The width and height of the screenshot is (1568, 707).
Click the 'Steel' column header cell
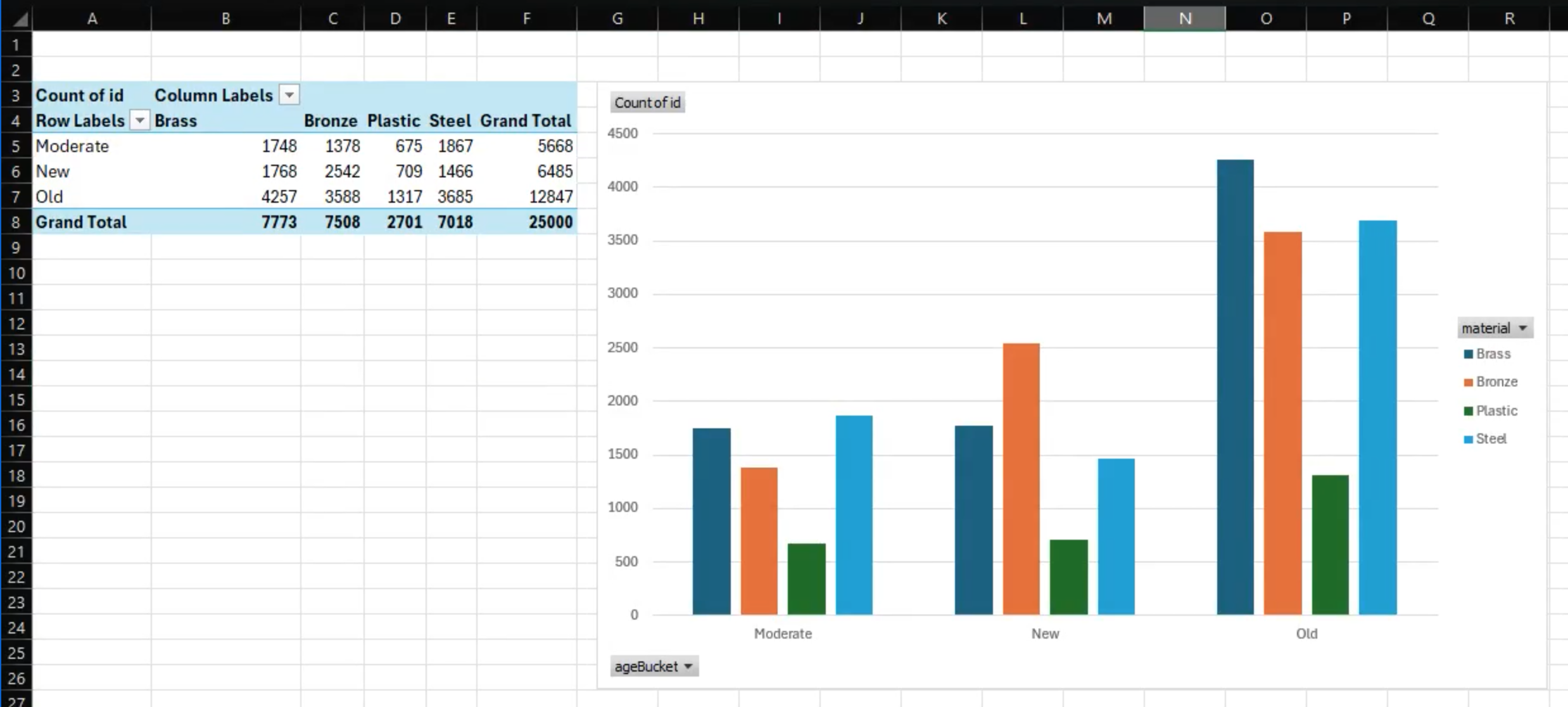coord(452,120)
